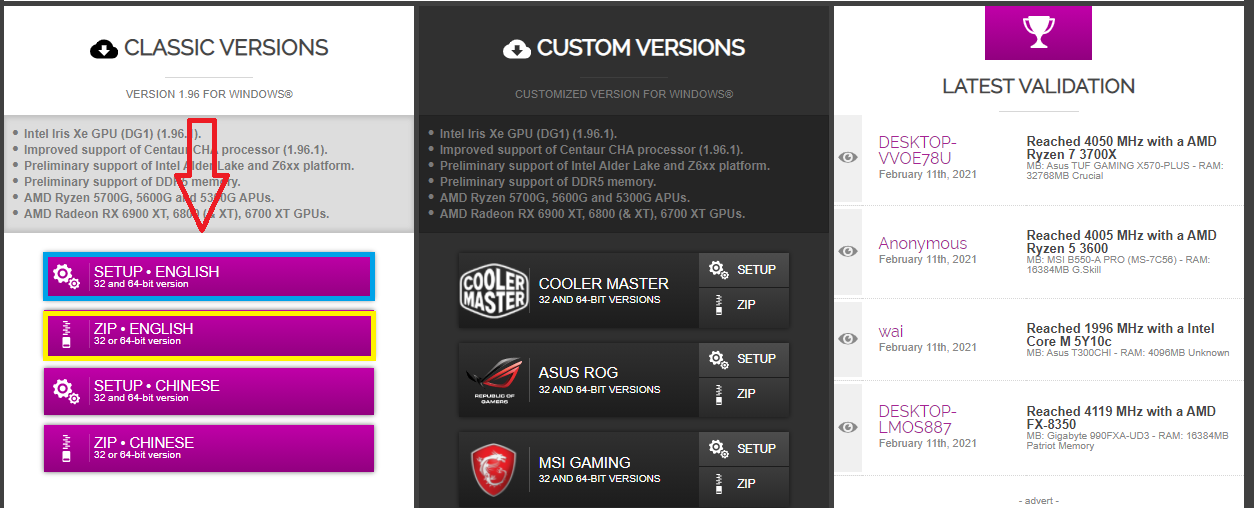
Task: Click the cloud download icon beside Custom Versions
Action: tap(517, 48)
